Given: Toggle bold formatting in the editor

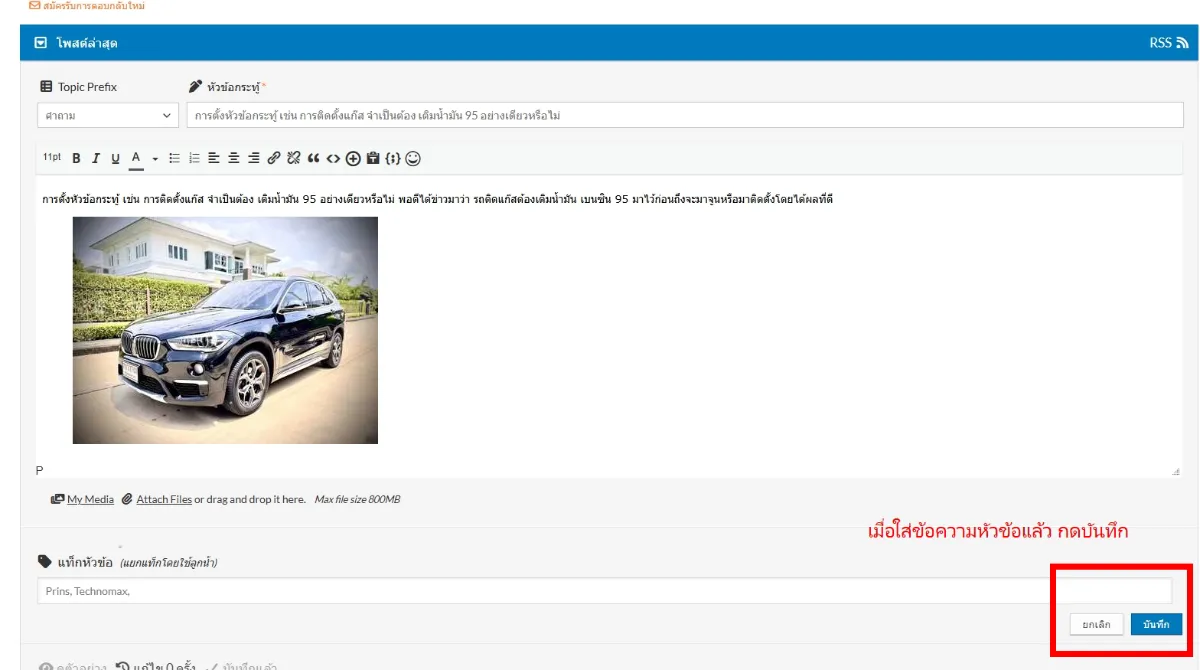Looking at the screenshot, I should [x=76, y=158].
